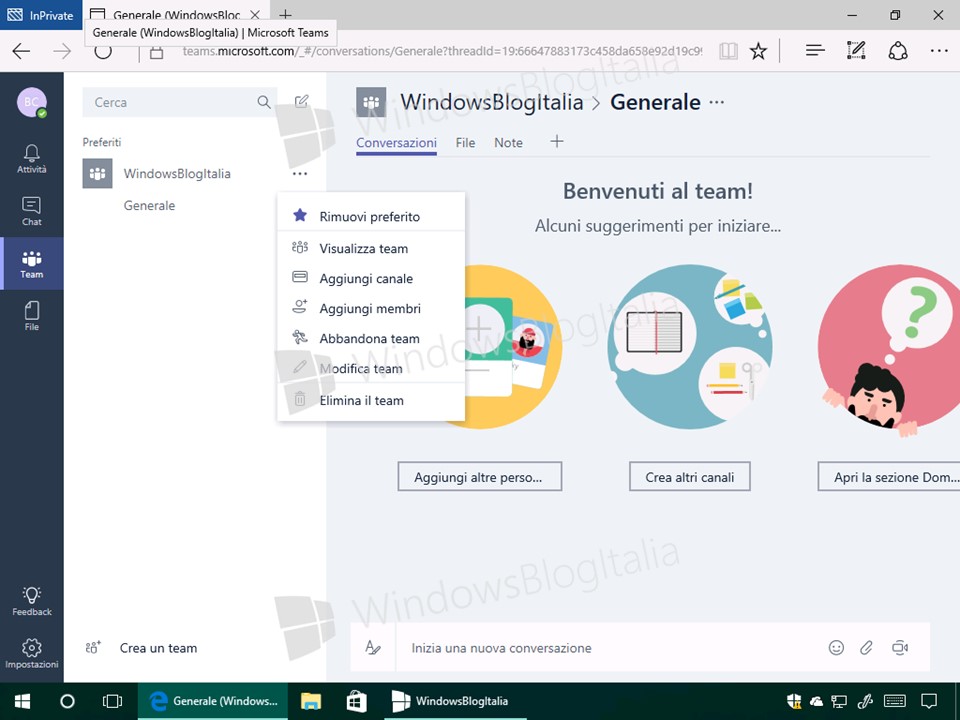Open the Note tab
Viewport: 960px width, 720px height.
(508, 143)
